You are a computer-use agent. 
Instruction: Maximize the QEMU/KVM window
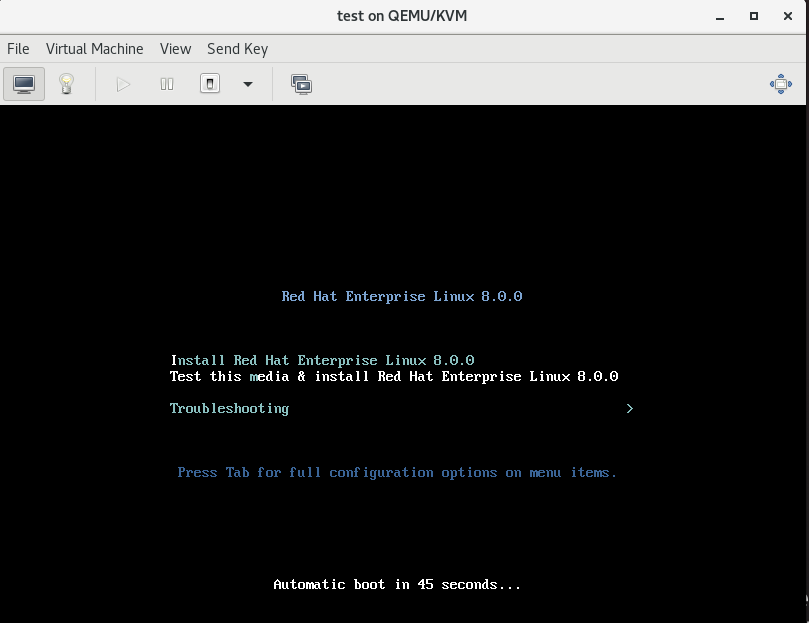[x=754, y=16]
